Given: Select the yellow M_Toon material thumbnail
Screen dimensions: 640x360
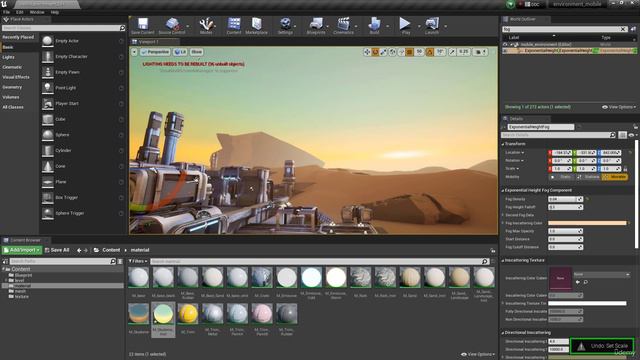Looking at the screenshot, I should pyautogui.click(x=188, y=313).
